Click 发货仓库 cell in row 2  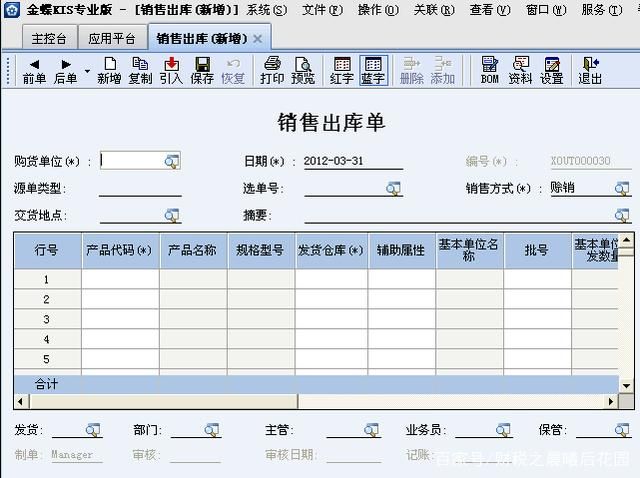pyautogui.click(x=331, y=299)
